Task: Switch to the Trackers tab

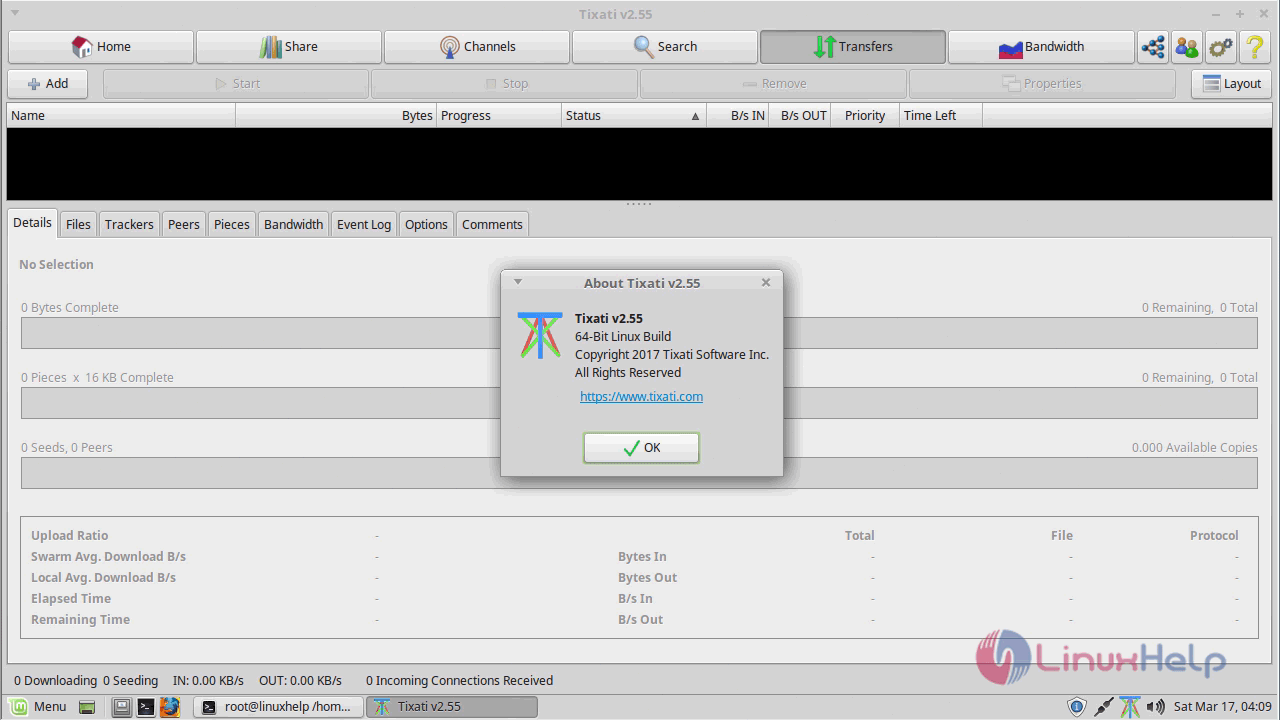Action: [x=129, y=224]
